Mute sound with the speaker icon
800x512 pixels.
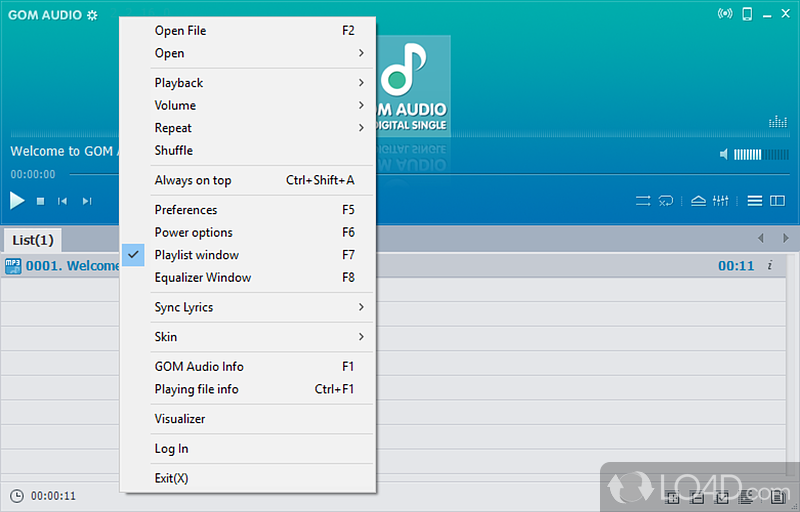click(723, 154)
